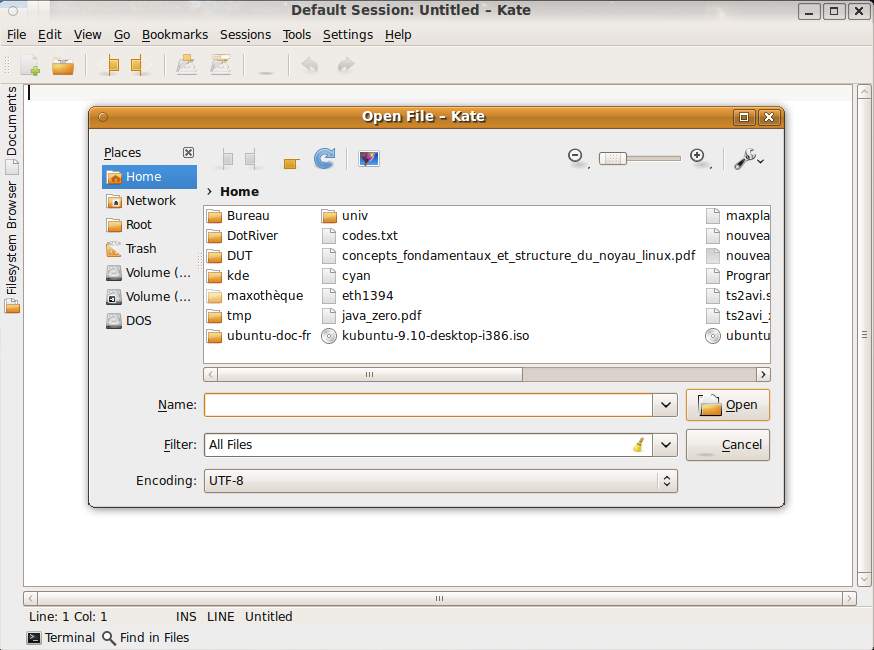This screenshot has height=650, width=874.
Task: Click the Open button in the dialog
Action: pyautogui.click(x=727, y=405)
